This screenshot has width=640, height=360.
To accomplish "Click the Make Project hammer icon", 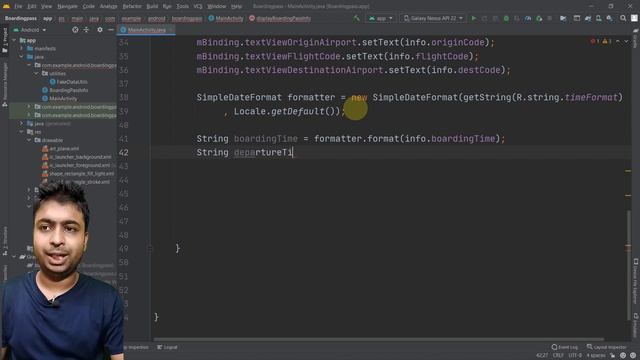I will coord(356,18).
